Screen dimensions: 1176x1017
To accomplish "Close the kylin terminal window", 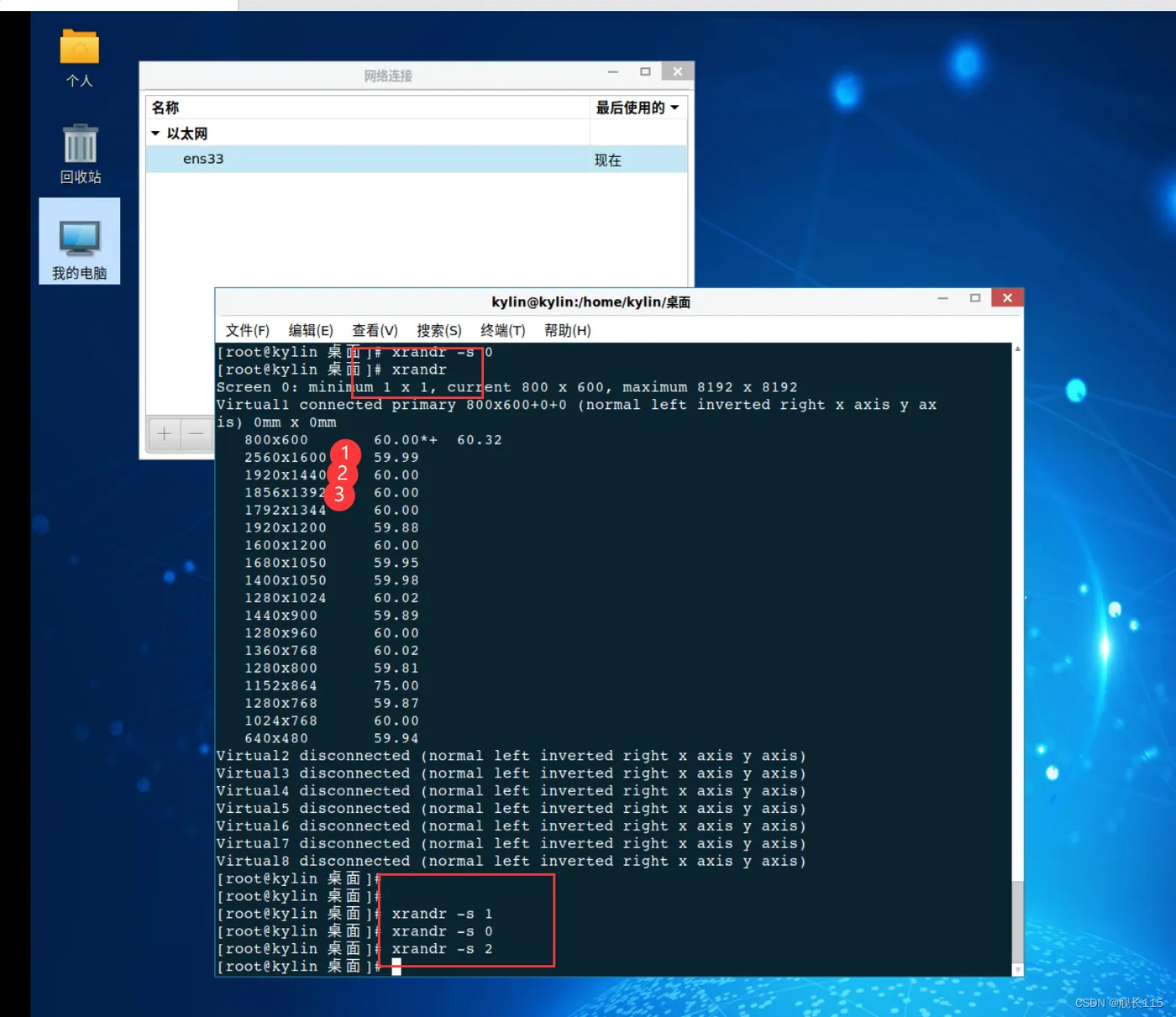I will [x=1007, y=297].
